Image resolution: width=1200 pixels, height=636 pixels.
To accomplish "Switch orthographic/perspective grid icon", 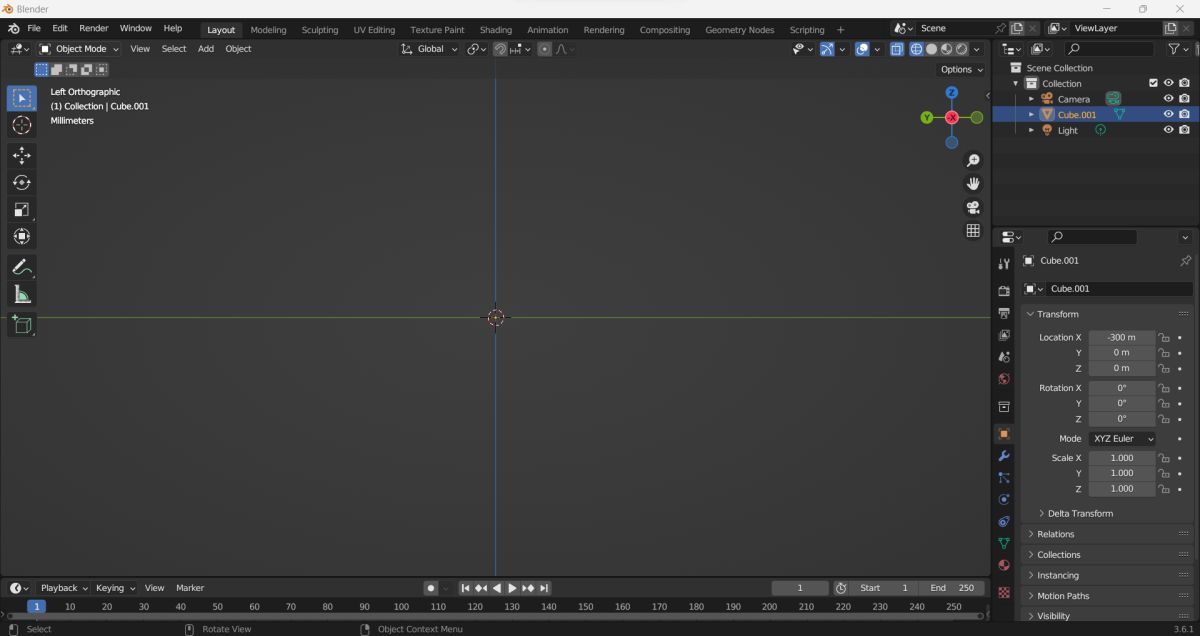I will coord(972,231).
